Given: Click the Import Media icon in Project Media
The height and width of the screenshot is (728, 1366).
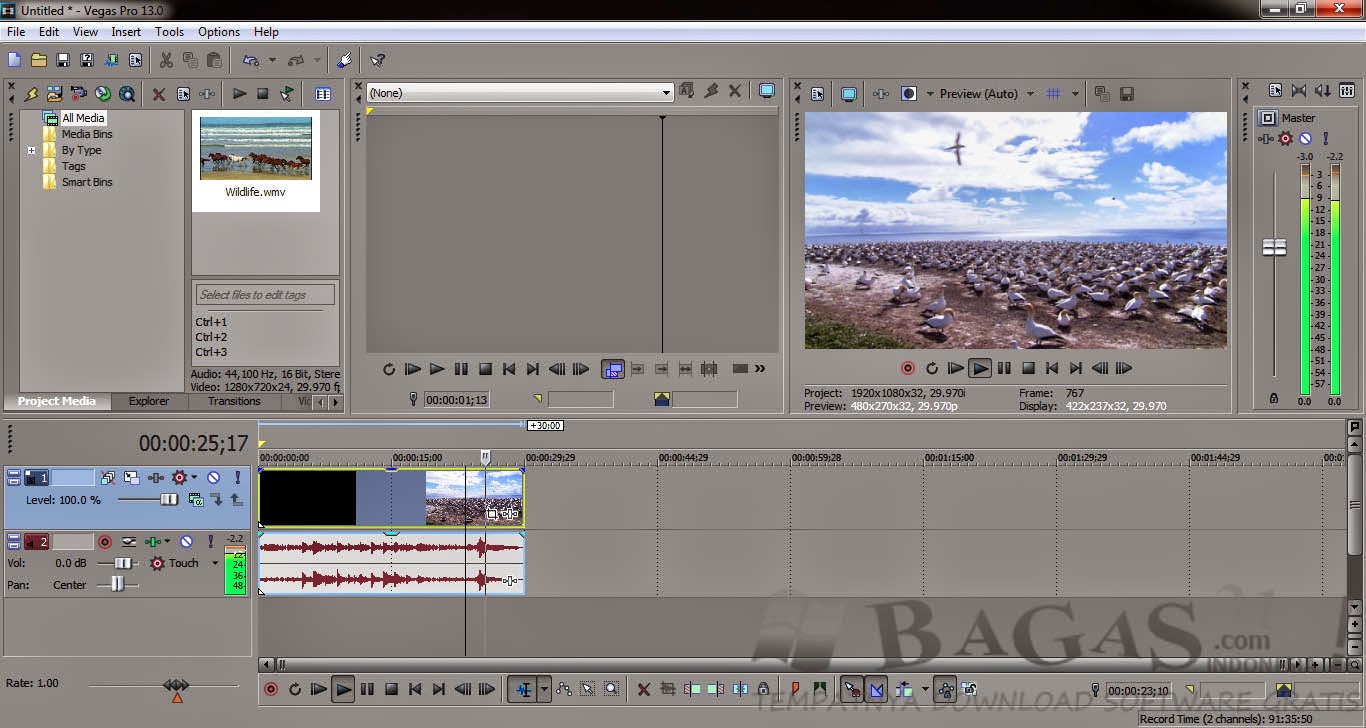Looking at the screenshot, I should [54, 94].
